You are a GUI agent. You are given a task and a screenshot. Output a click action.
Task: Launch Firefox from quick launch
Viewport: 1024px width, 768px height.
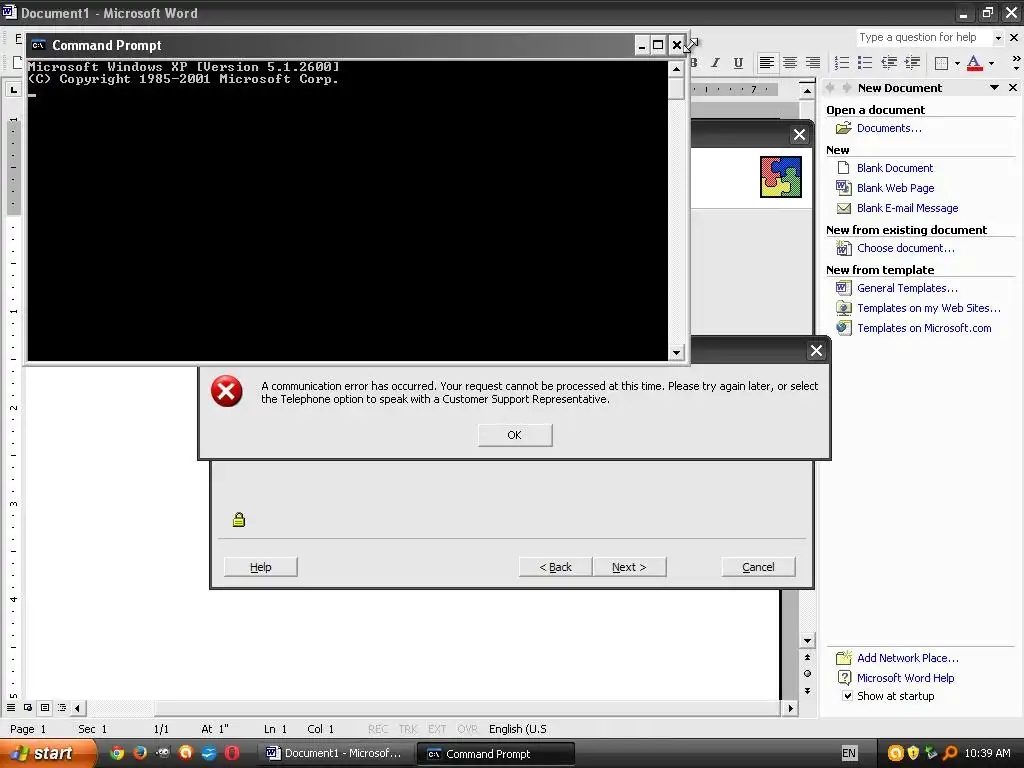140,753
